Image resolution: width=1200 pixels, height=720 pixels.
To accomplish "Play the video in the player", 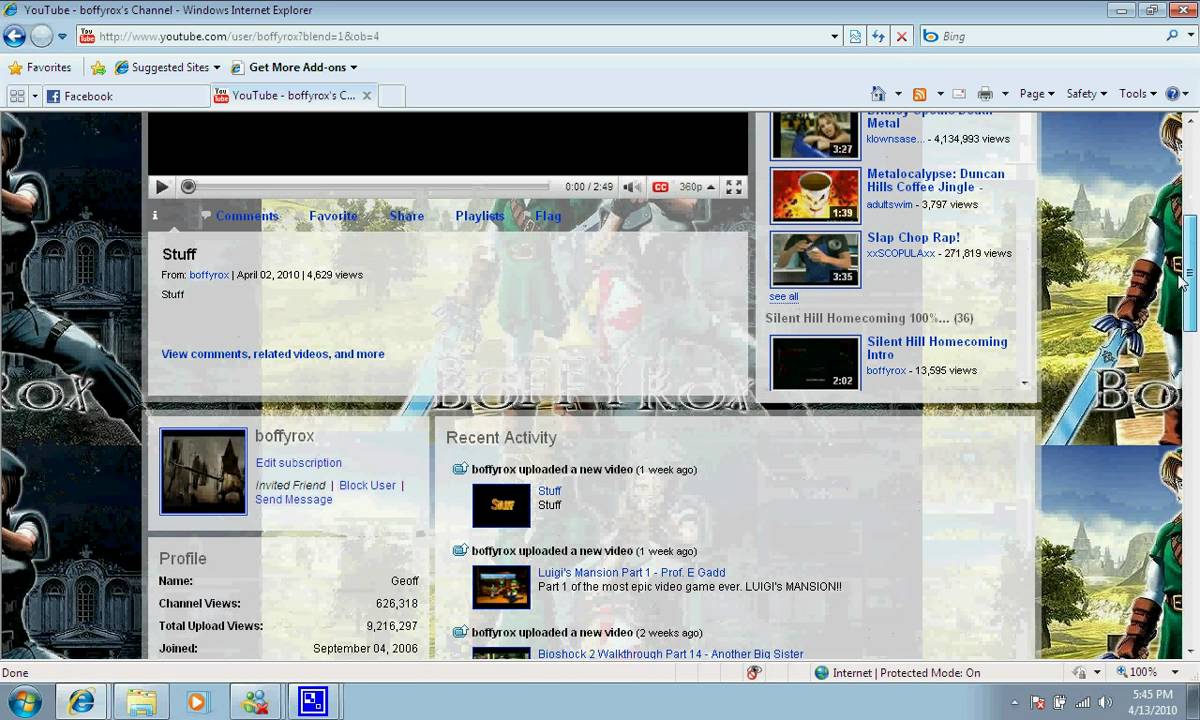I will tap(162, 187).
